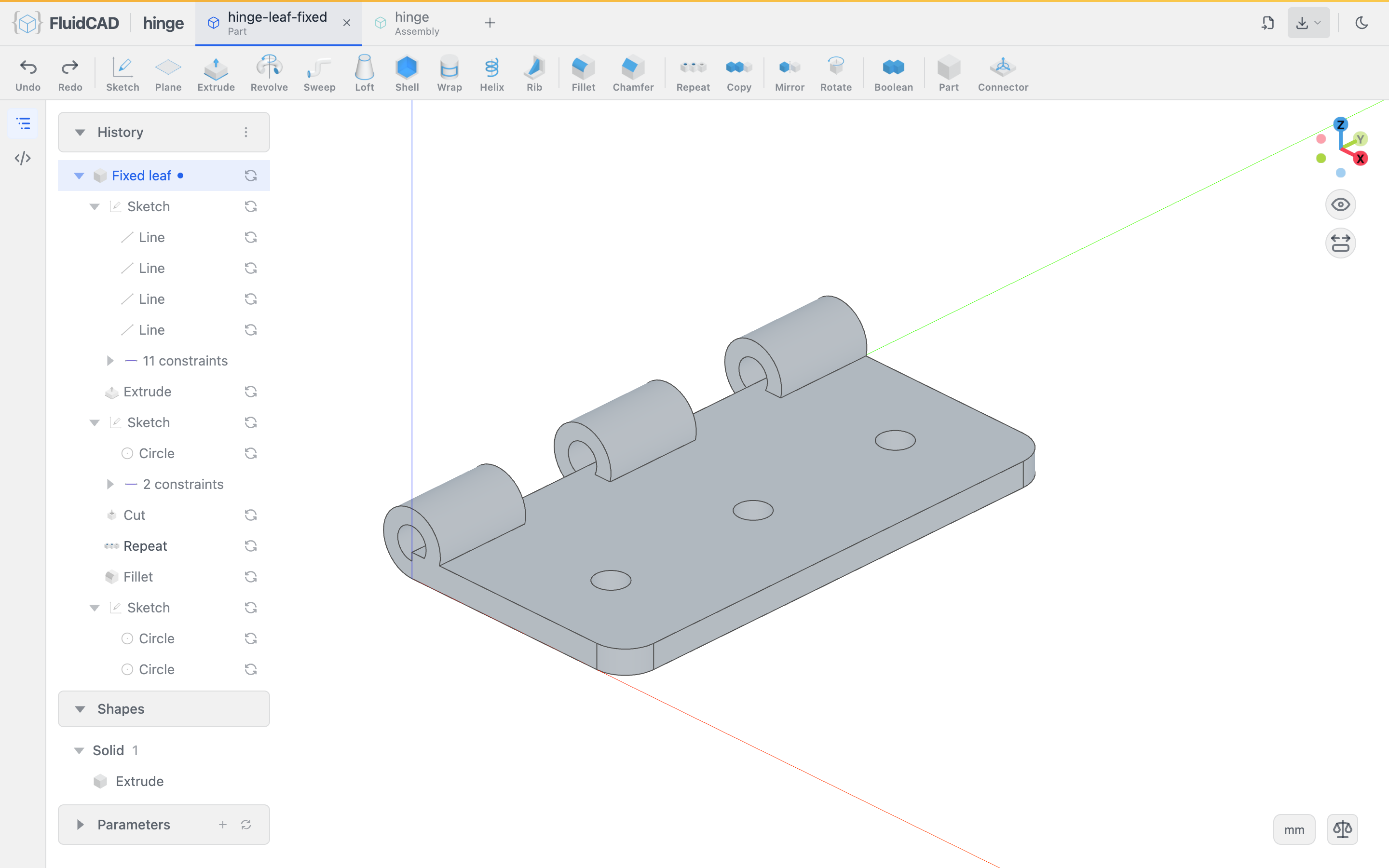The image size is (1389, 868).
Task: Open the Boolean tool
Action: [x=894, y=73]
